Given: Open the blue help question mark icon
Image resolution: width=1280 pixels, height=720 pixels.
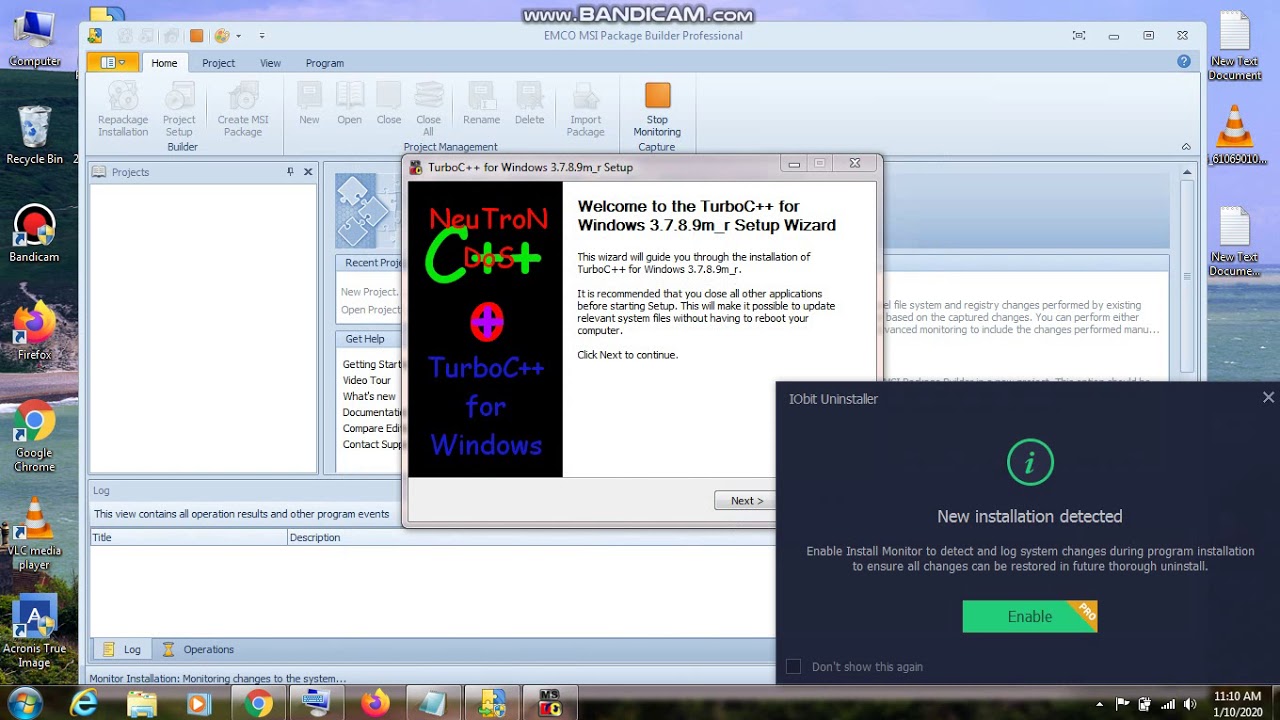Looking at the screenshot, I should (x=1184, y=61).
